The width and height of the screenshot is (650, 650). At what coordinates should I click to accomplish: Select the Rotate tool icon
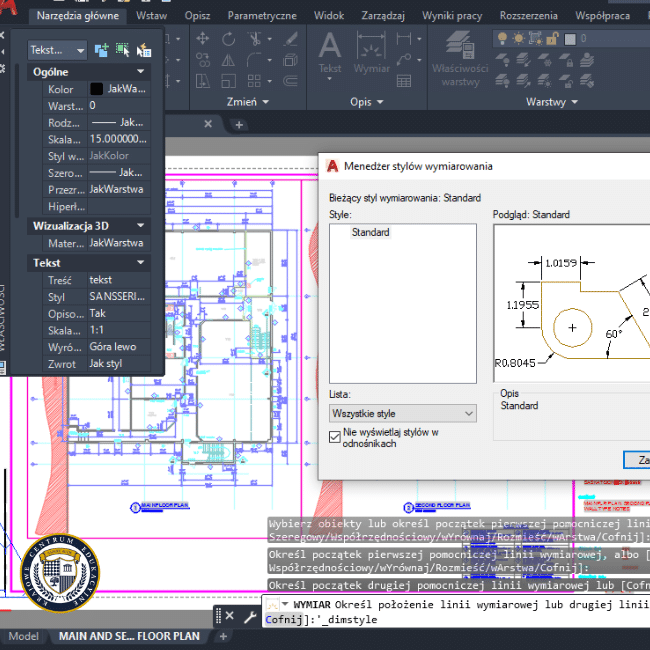tap(228, 39)
